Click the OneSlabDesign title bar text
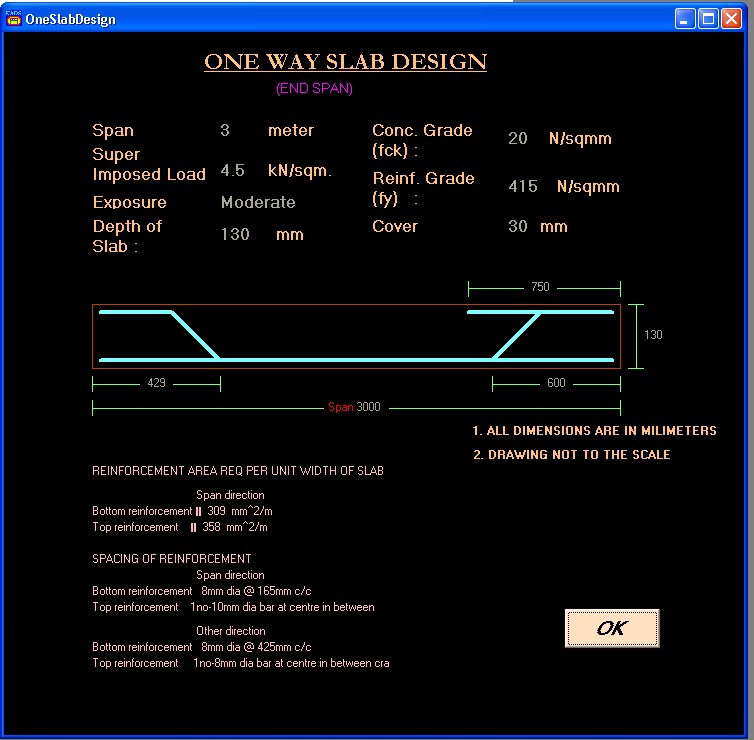754x740 pixels. 71,19
